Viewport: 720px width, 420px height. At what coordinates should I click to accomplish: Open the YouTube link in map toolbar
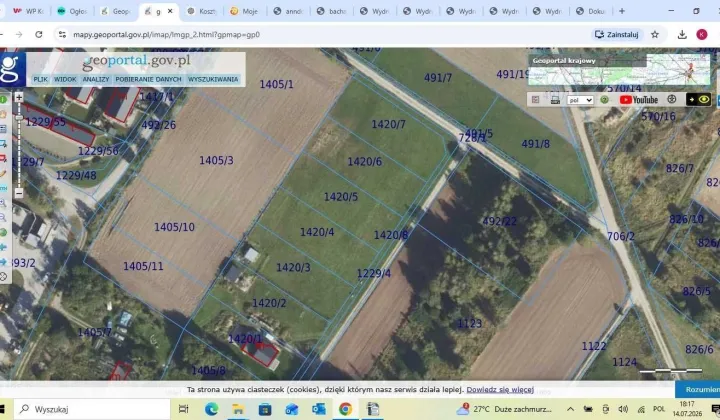[x=639, y=100]
